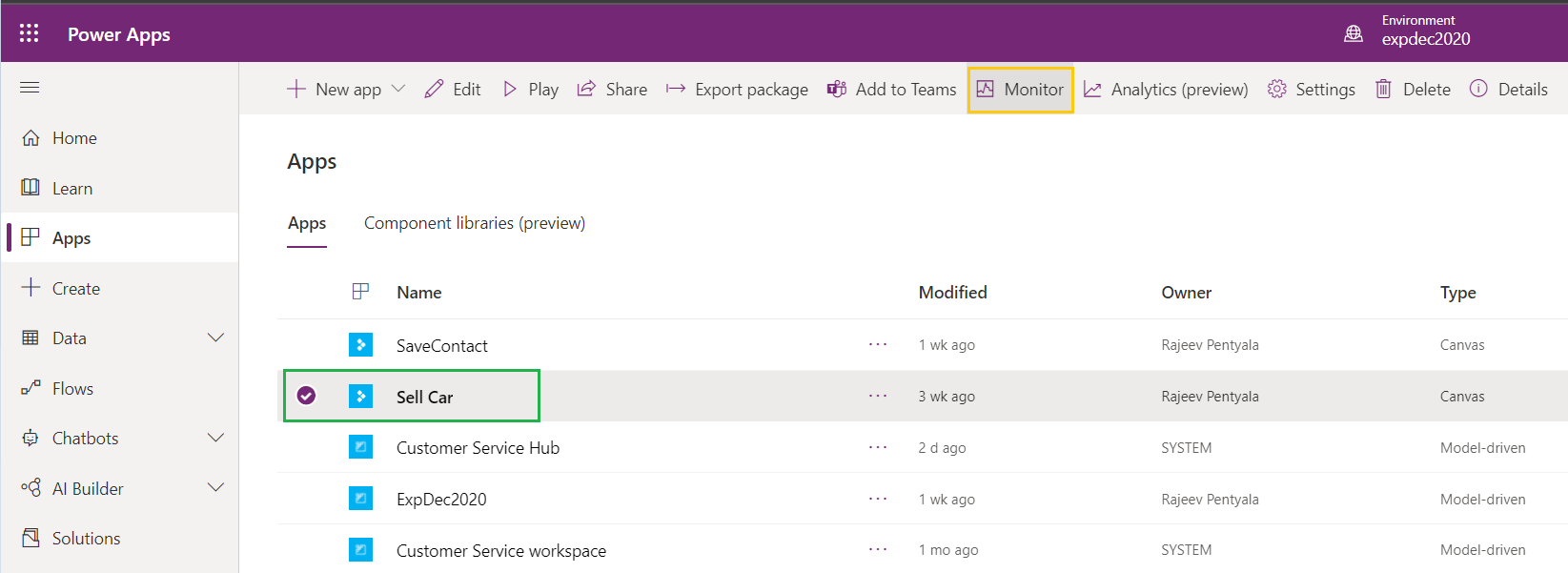Open the app launcher waffle icon
This screenshot has height=573, width=1568.
(30, 33)
